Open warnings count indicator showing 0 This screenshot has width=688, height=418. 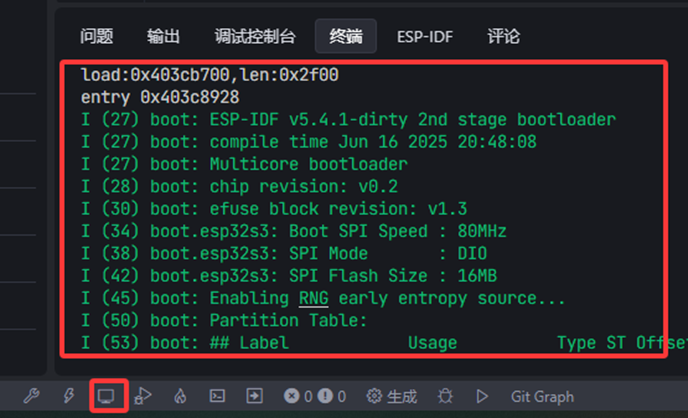332,397
